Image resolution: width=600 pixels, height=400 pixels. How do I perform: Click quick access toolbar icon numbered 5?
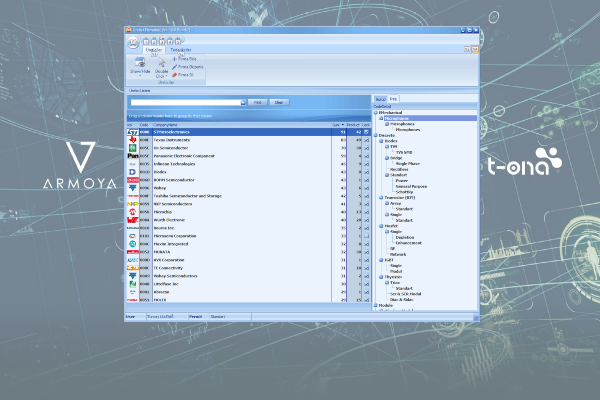[x=178, y=41]
